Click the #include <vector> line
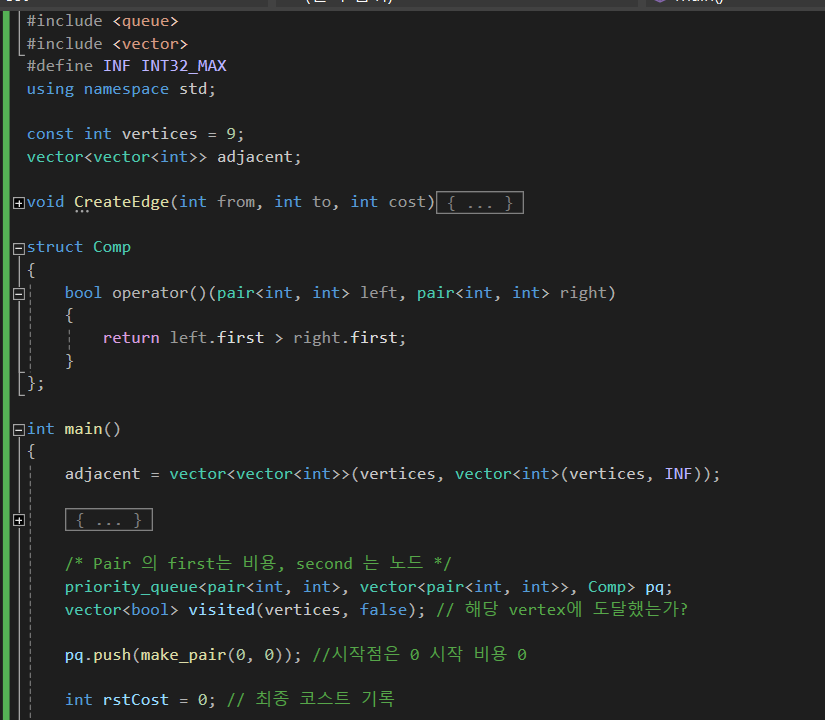Screen dimensions: 825x720 pyautogui.click(x=107, y=44)
